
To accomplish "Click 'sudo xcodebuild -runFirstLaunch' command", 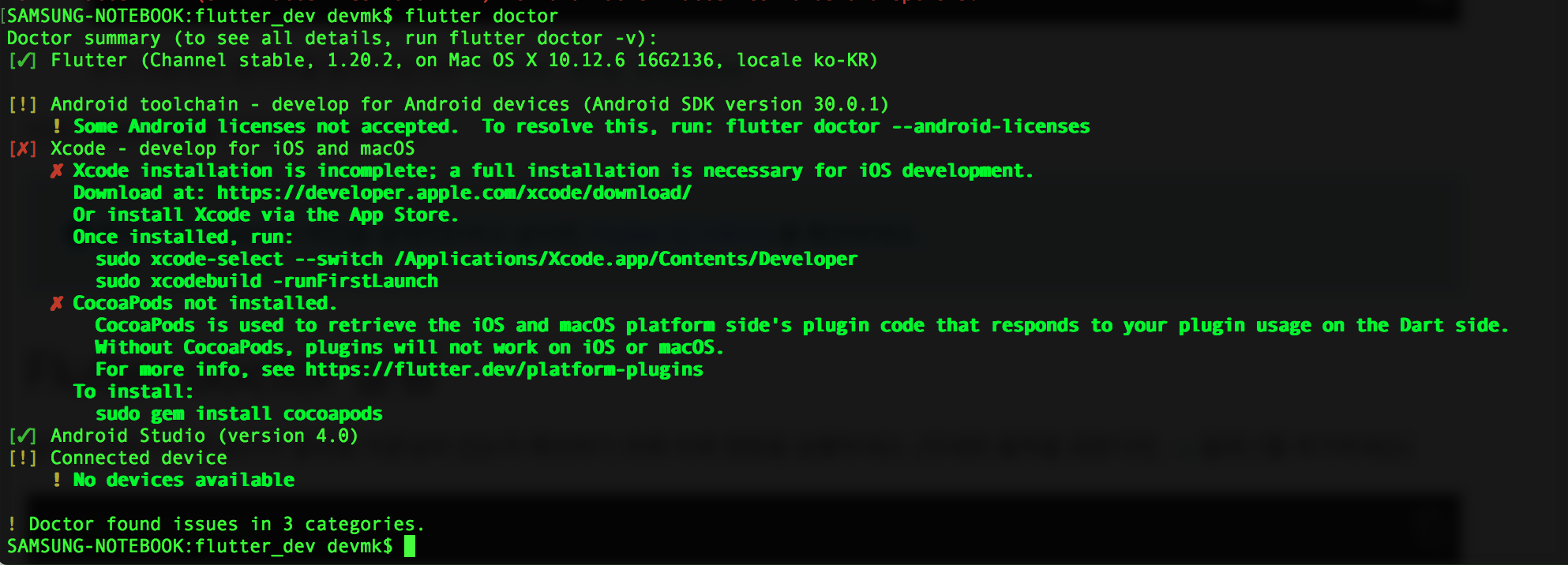I will (267, 281).
